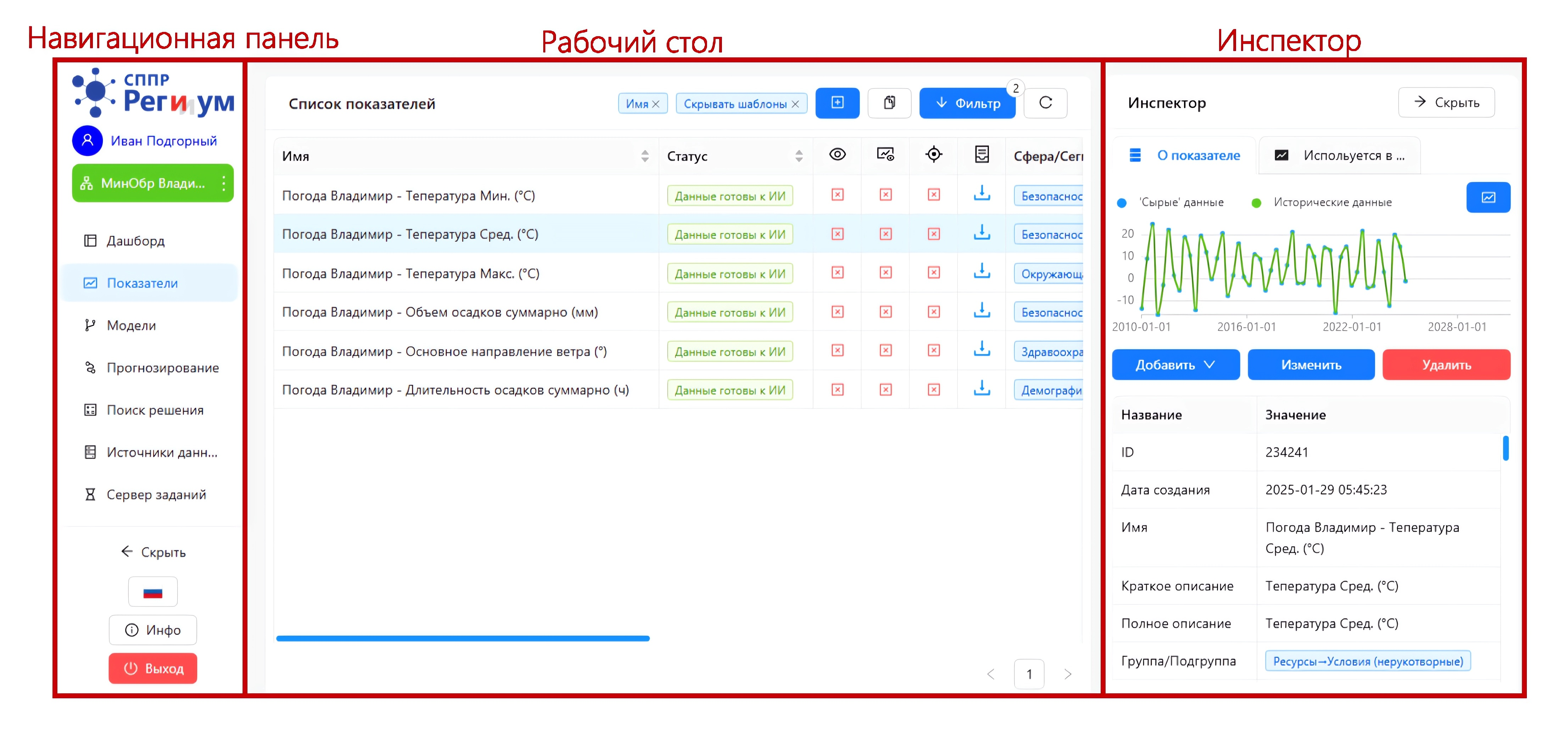The height and width of the screenshot is (738, 1568).
Task: Sort the table by Имя column
Action: (x=645, y=156)
